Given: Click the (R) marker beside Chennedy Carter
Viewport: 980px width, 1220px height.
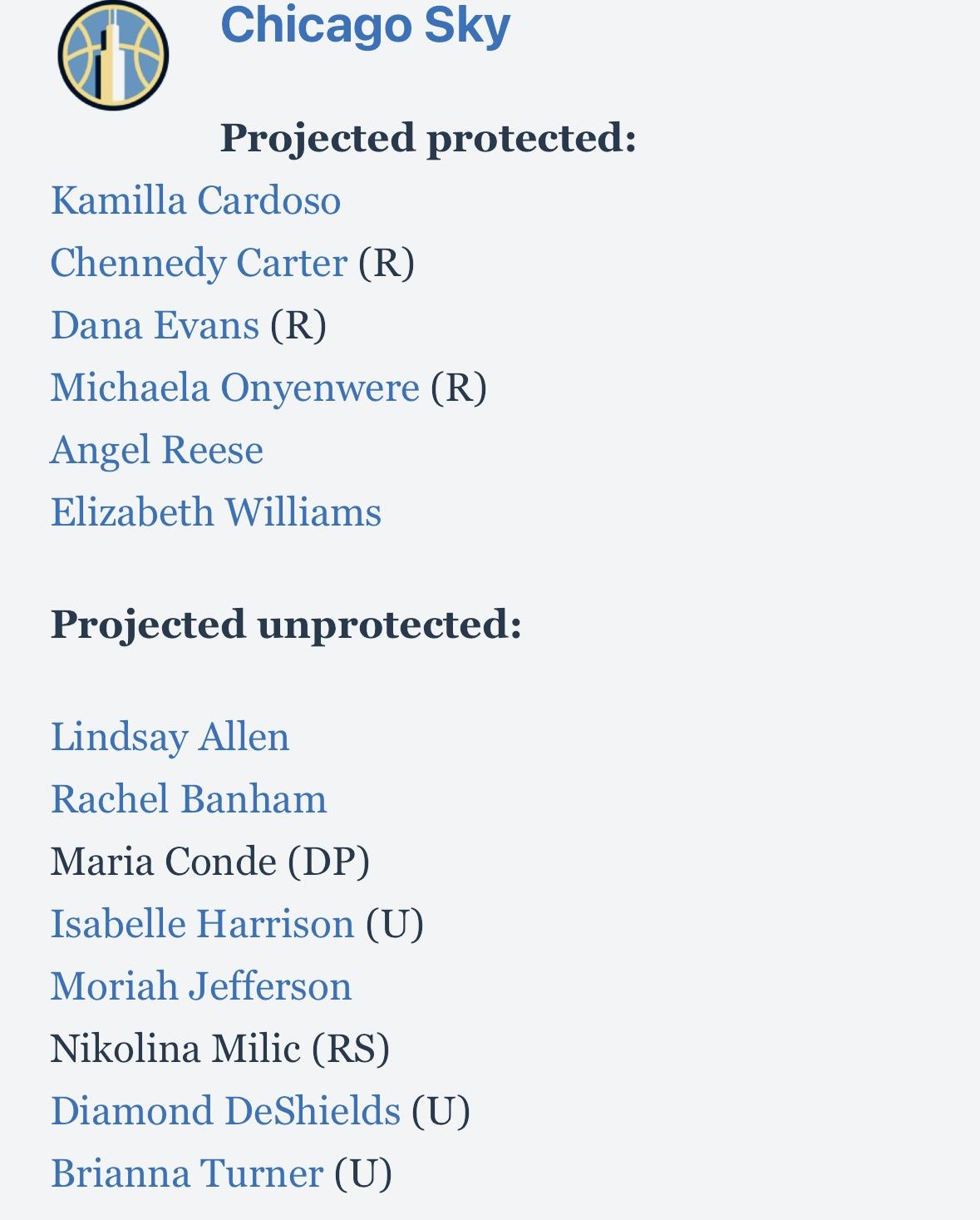Looking at the screenshot, I should pyautogui.click(x=387, y=263).
